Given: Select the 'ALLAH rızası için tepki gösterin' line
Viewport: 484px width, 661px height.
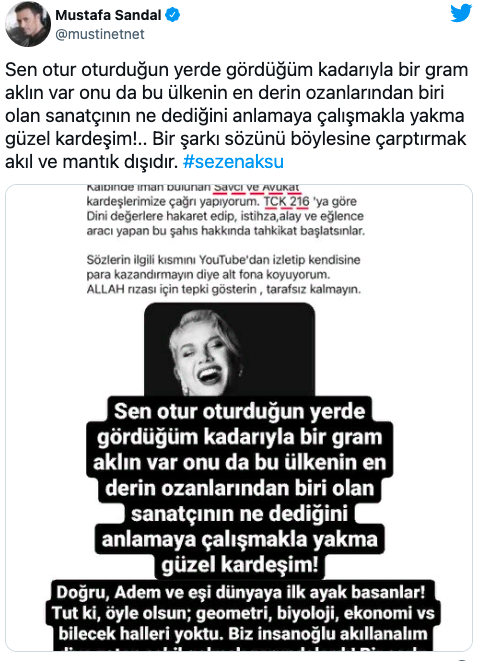Looking at the screenshot, I should click(223, 289).
